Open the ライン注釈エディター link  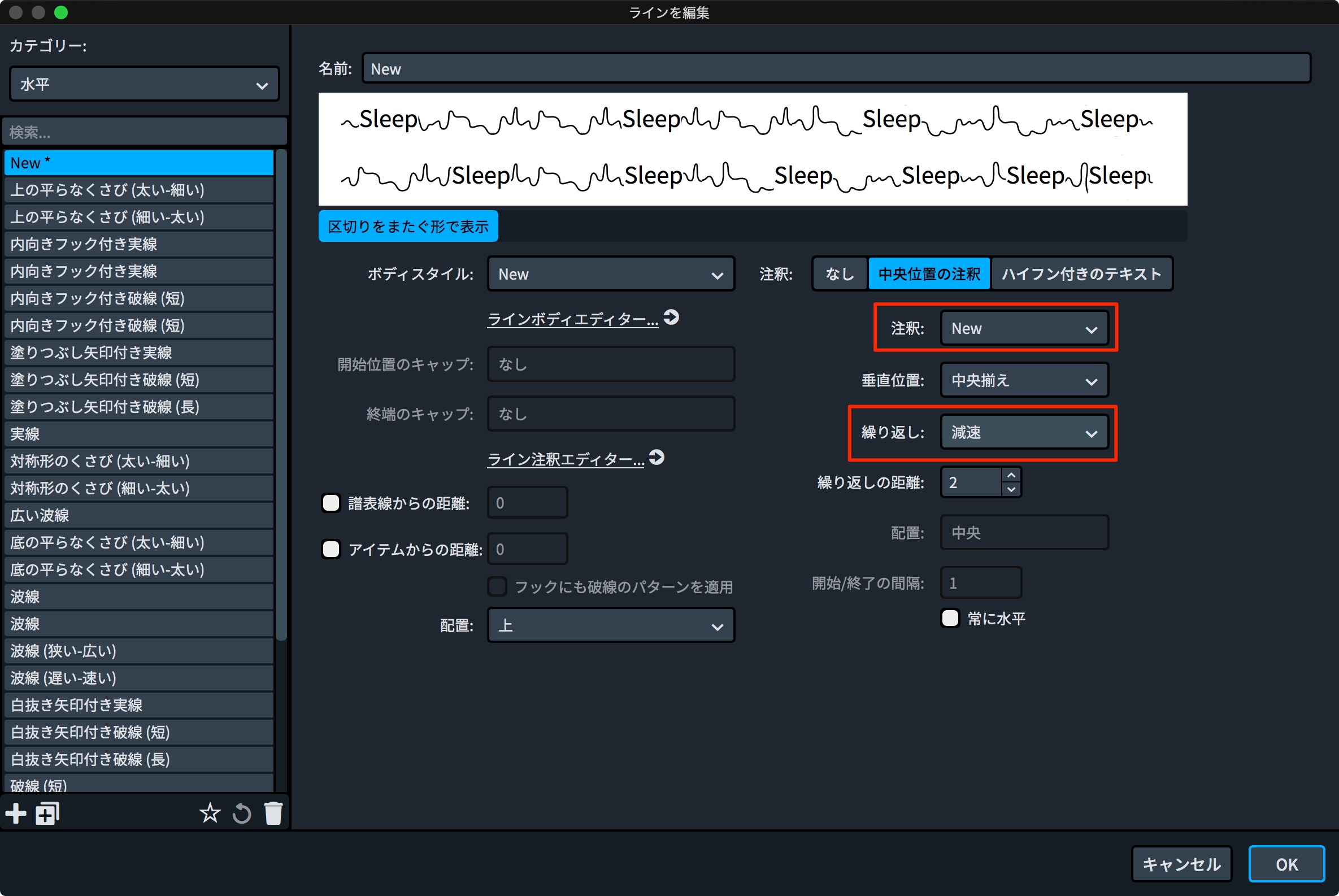tap(565, 459)
